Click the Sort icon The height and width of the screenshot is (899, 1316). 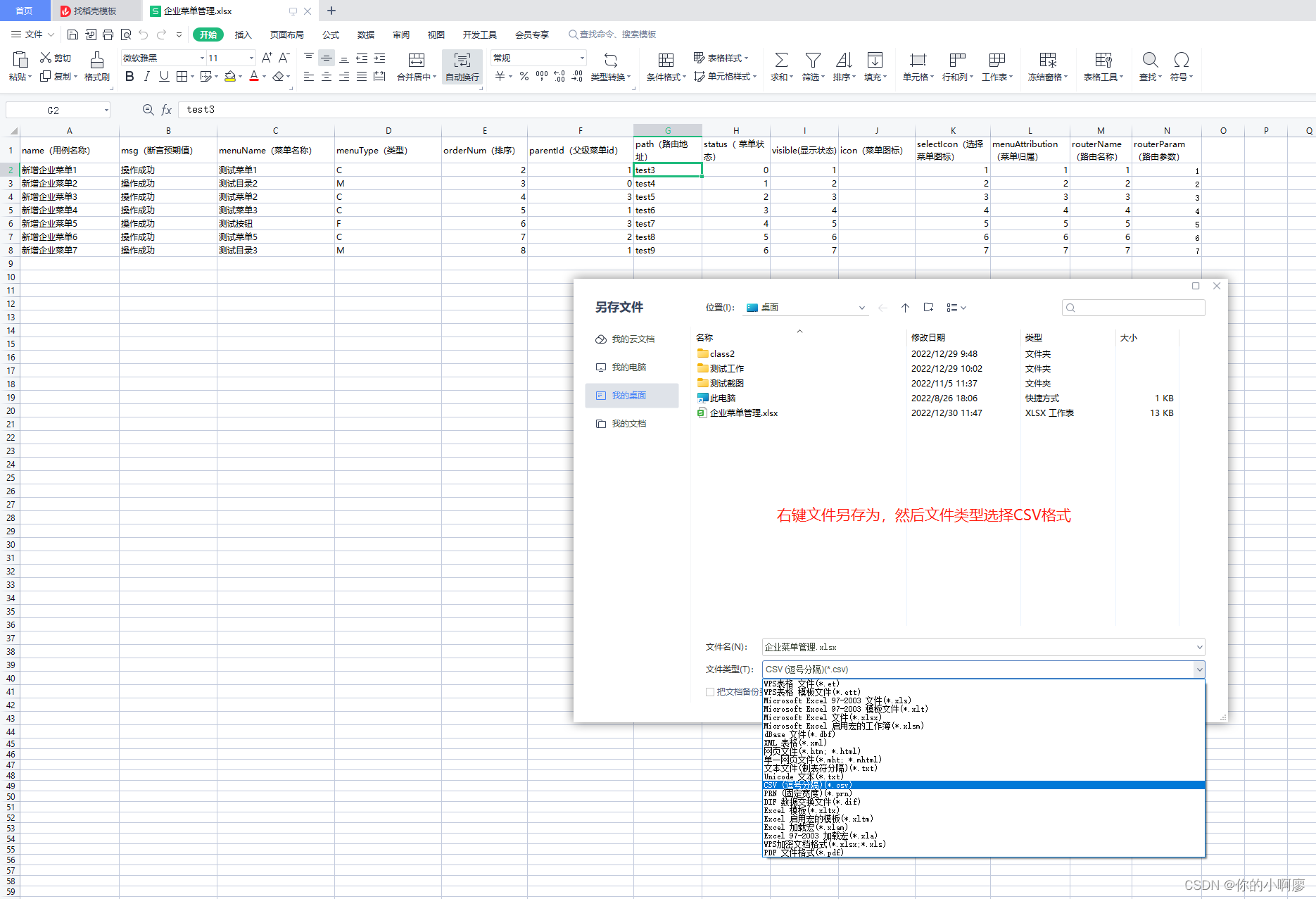(x=844, y=60)
